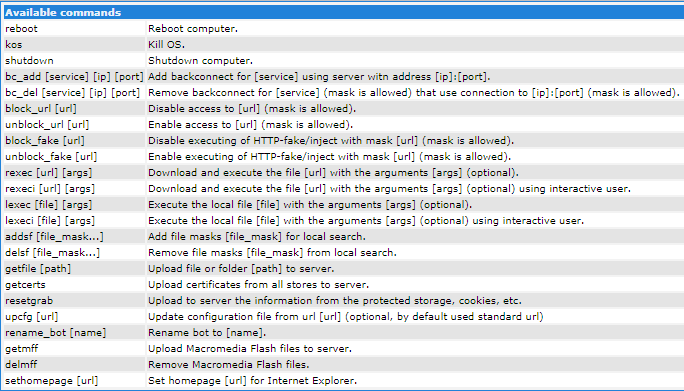This screenshot has width=684, height=391.
Task: Select the 'lexeci [file] [args]' command
Action: click(50, 221)
